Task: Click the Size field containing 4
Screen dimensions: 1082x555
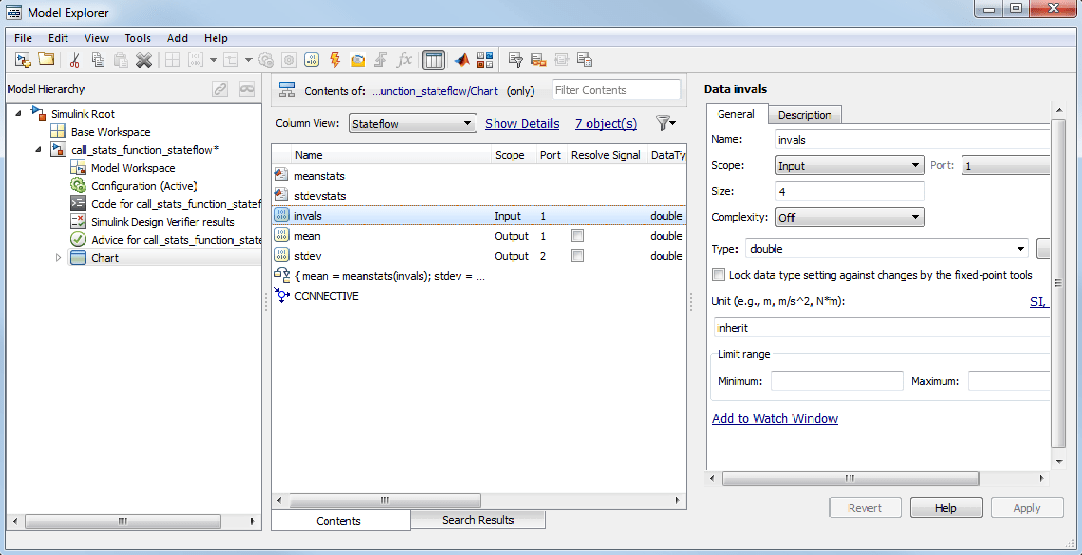Action: [x=849, y=191]
